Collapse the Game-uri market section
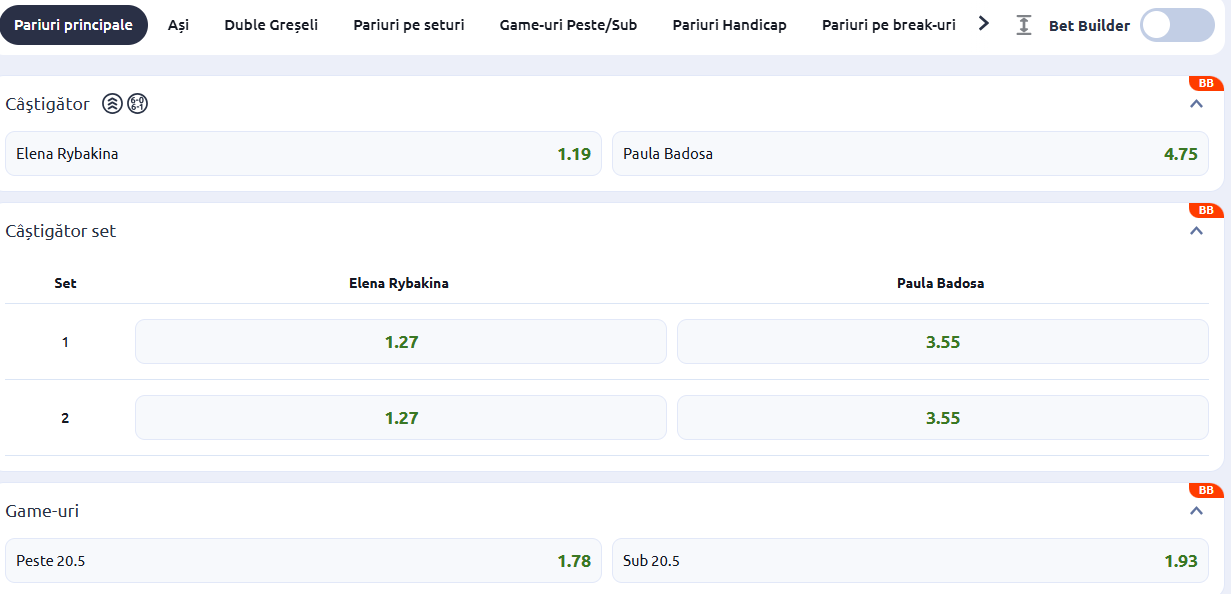The height and width of the screenshot is (594, 1231). pos(1196,511)
